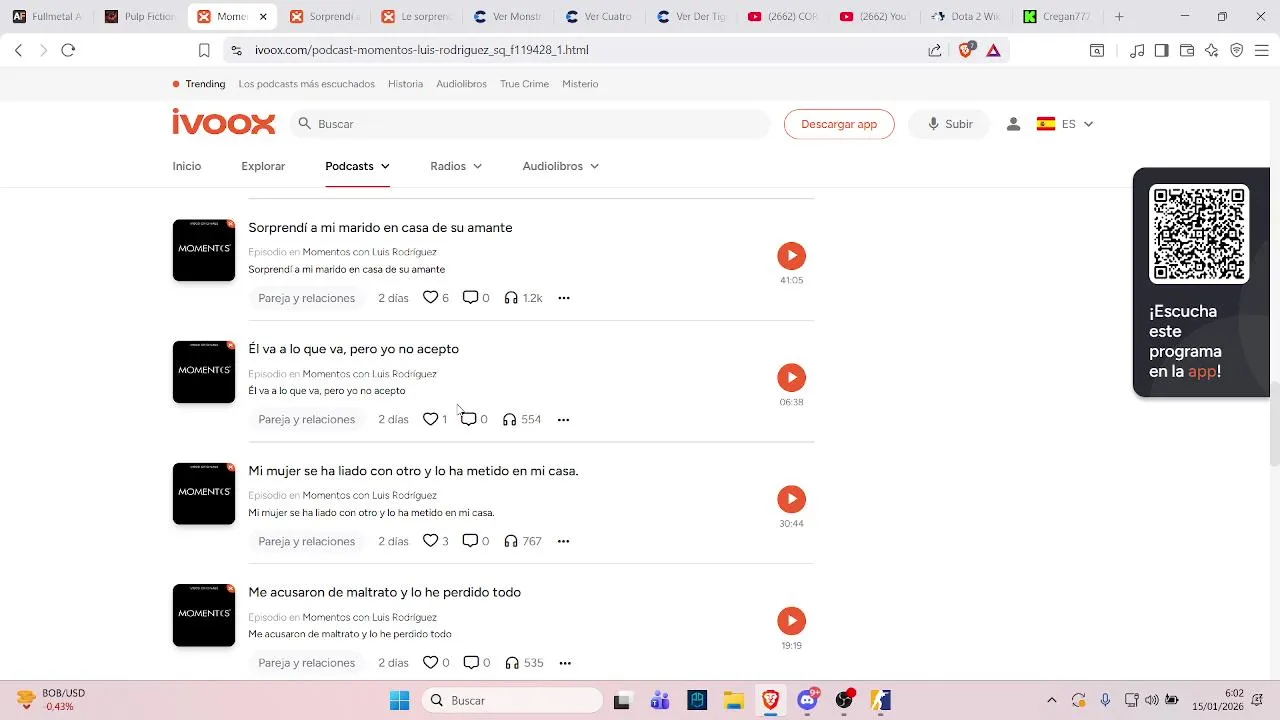Play episode Me acusaron de maltrato
This screenshot has width=1280, height=720.
click(791, 621)
